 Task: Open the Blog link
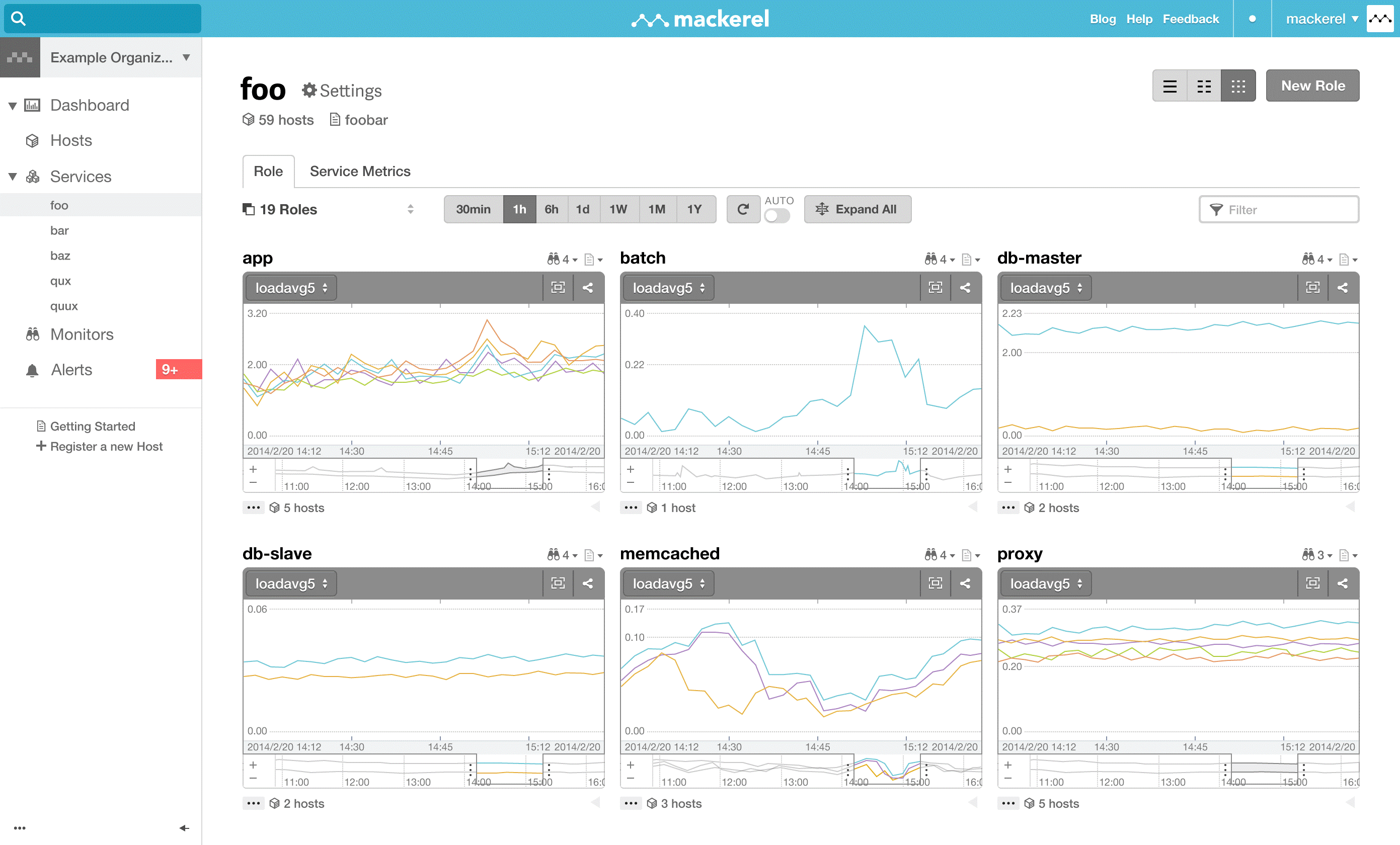pos(1103,19)
